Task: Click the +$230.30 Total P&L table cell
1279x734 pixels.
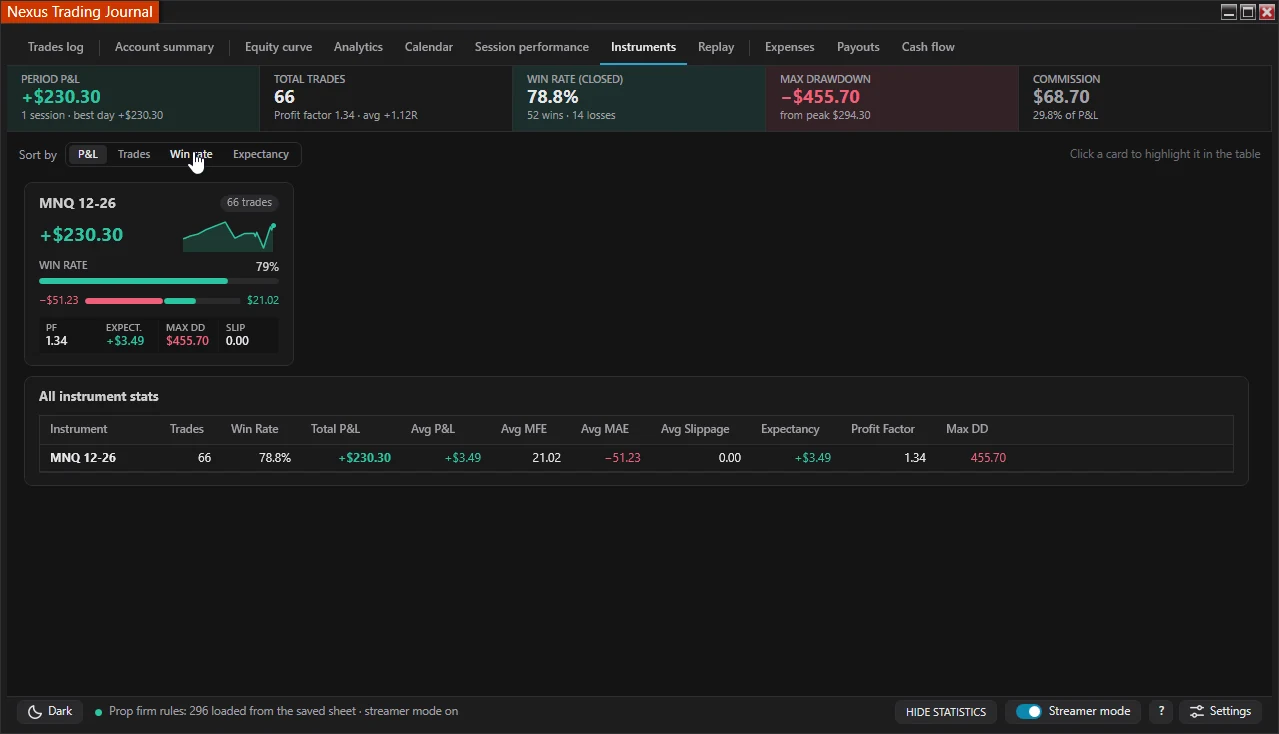Action: tap(365, 458)
